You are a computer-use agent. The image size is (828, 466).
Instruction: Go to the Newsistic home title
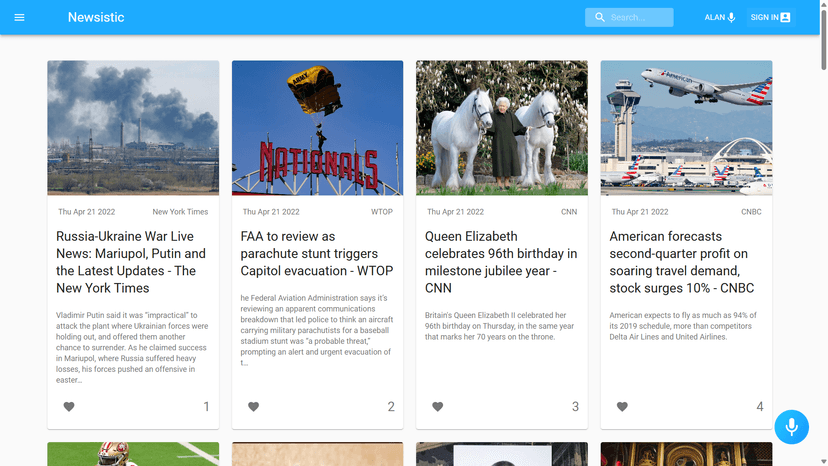pyautogui.click(x=96, y=17)
